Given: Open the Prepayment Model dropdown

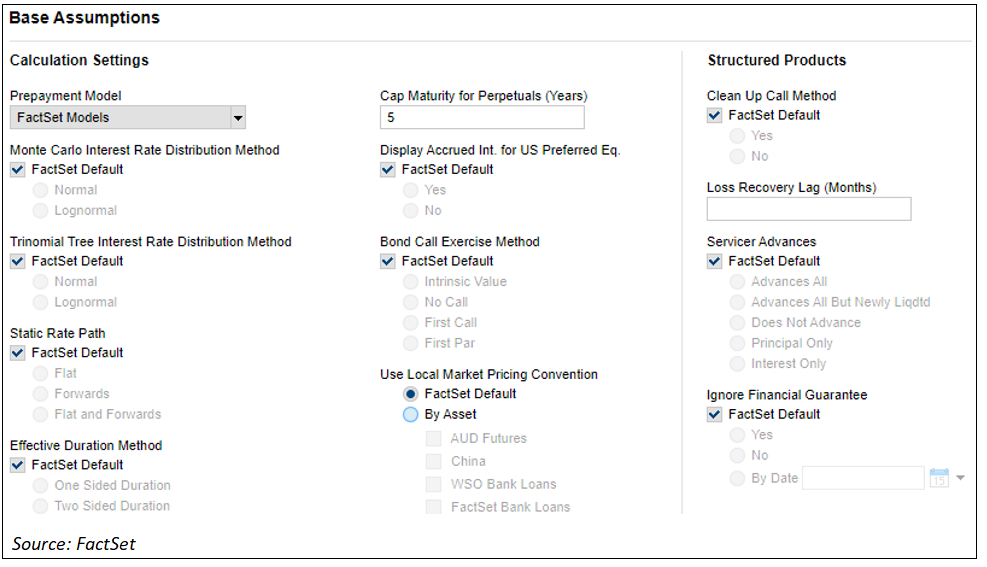Looking at the screenshot, I should click(238, 118).
